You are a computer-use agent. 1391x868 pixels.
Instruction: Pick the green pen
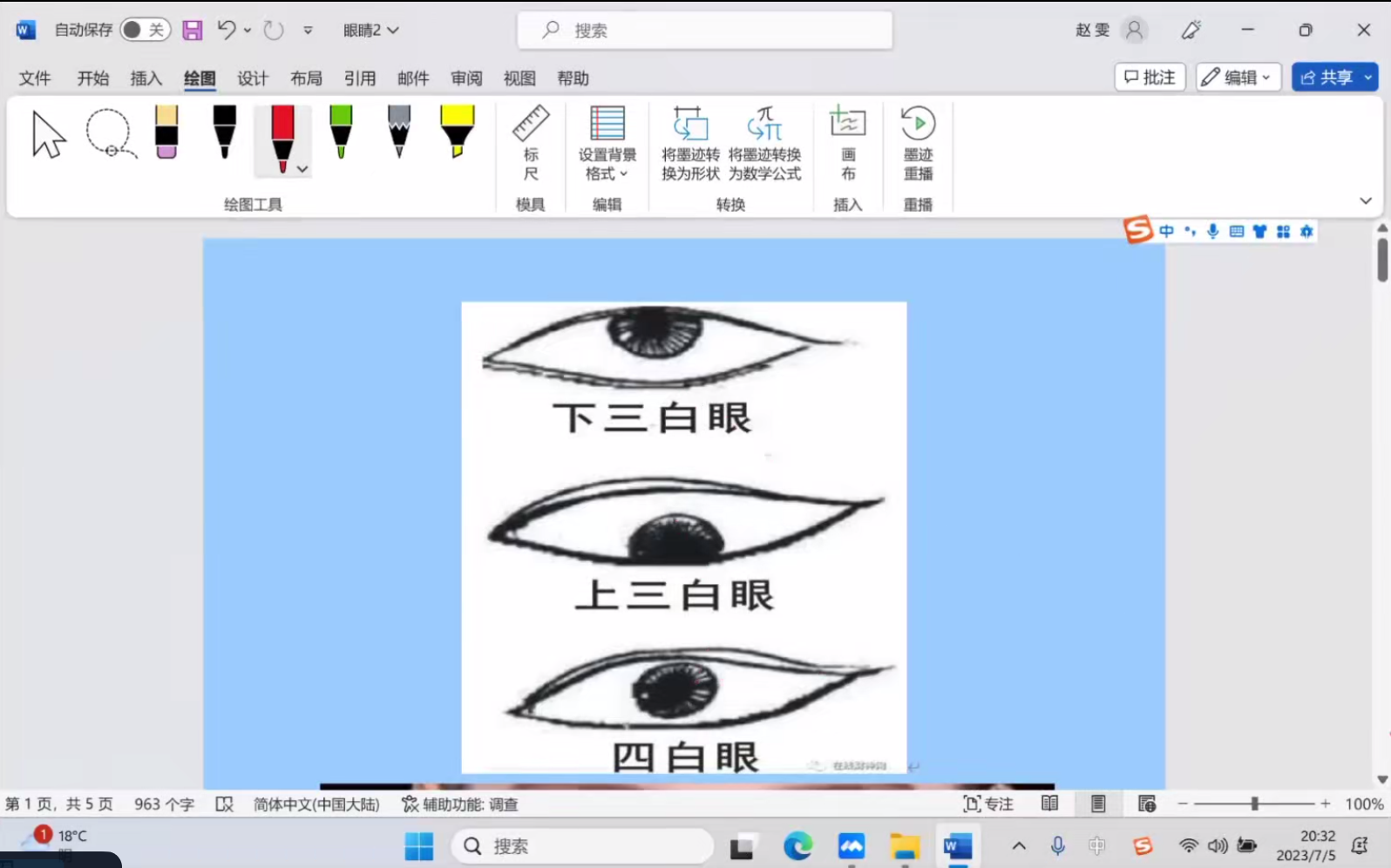pyautogui.click(x=341, y=132)
